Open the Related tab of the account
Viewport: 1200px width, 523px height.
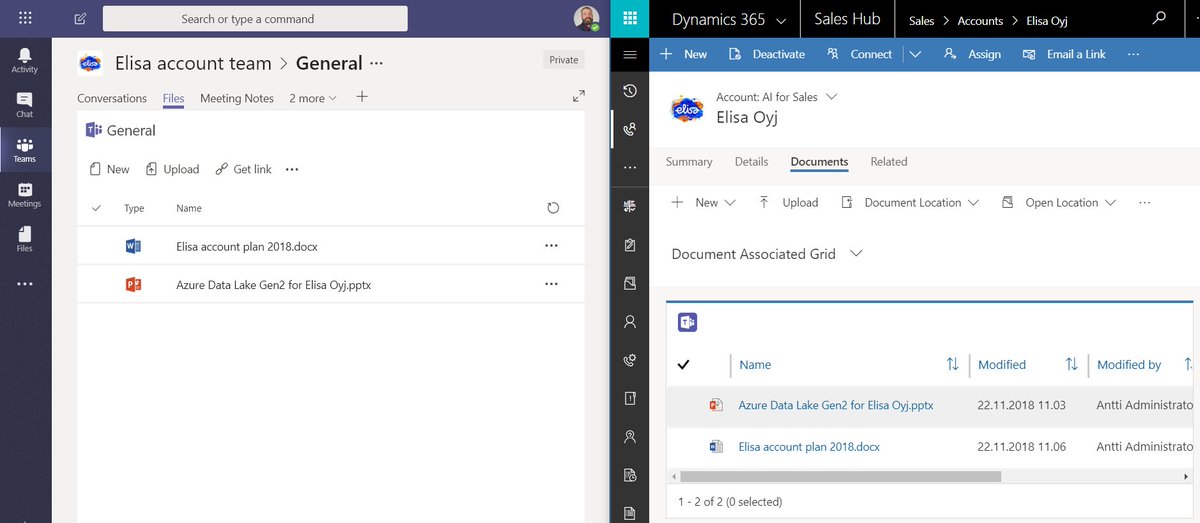888,161
